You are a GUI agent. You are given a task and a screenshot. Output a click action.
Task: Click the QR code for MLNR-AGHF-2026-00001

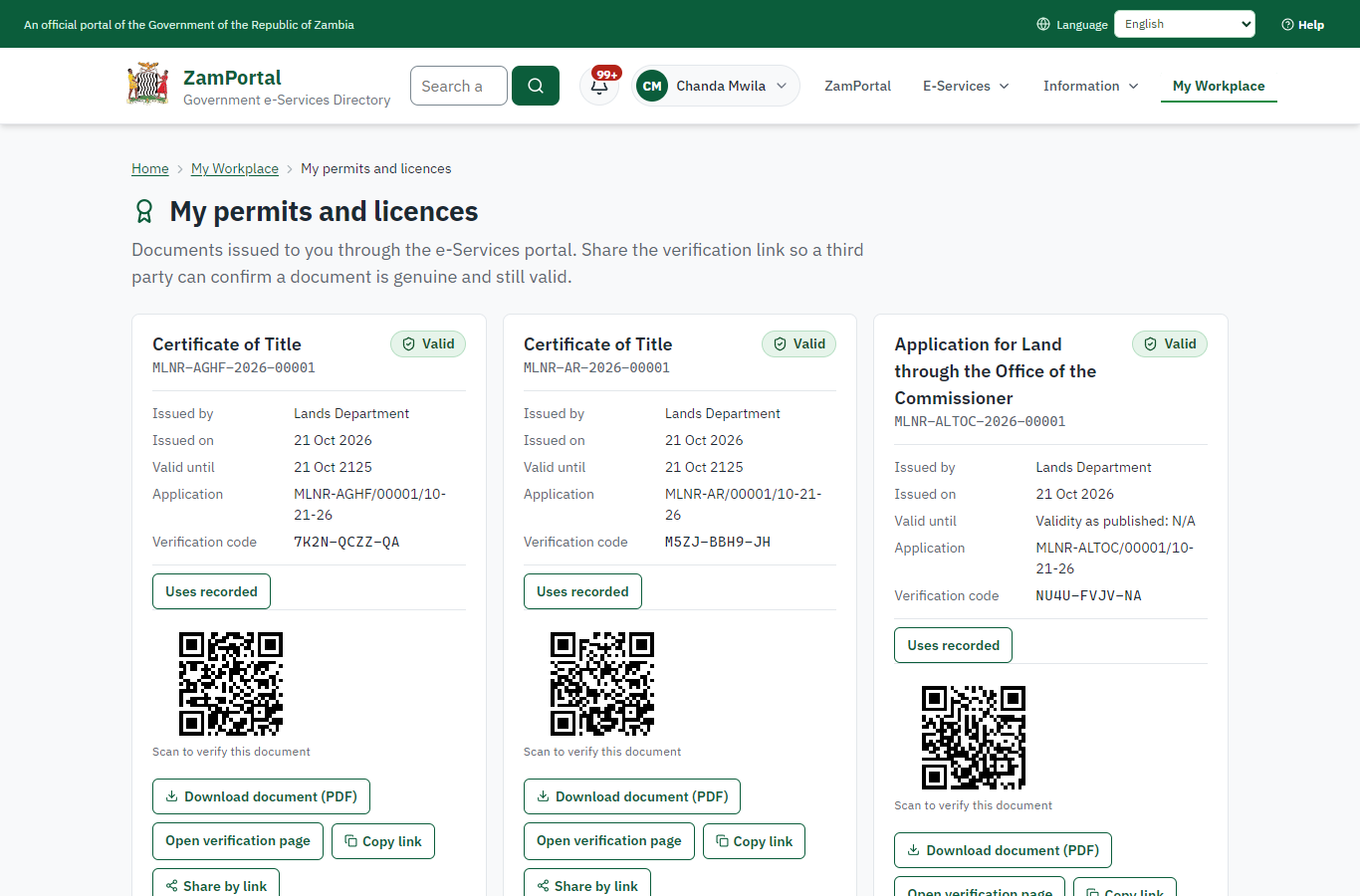coord(231,684)
